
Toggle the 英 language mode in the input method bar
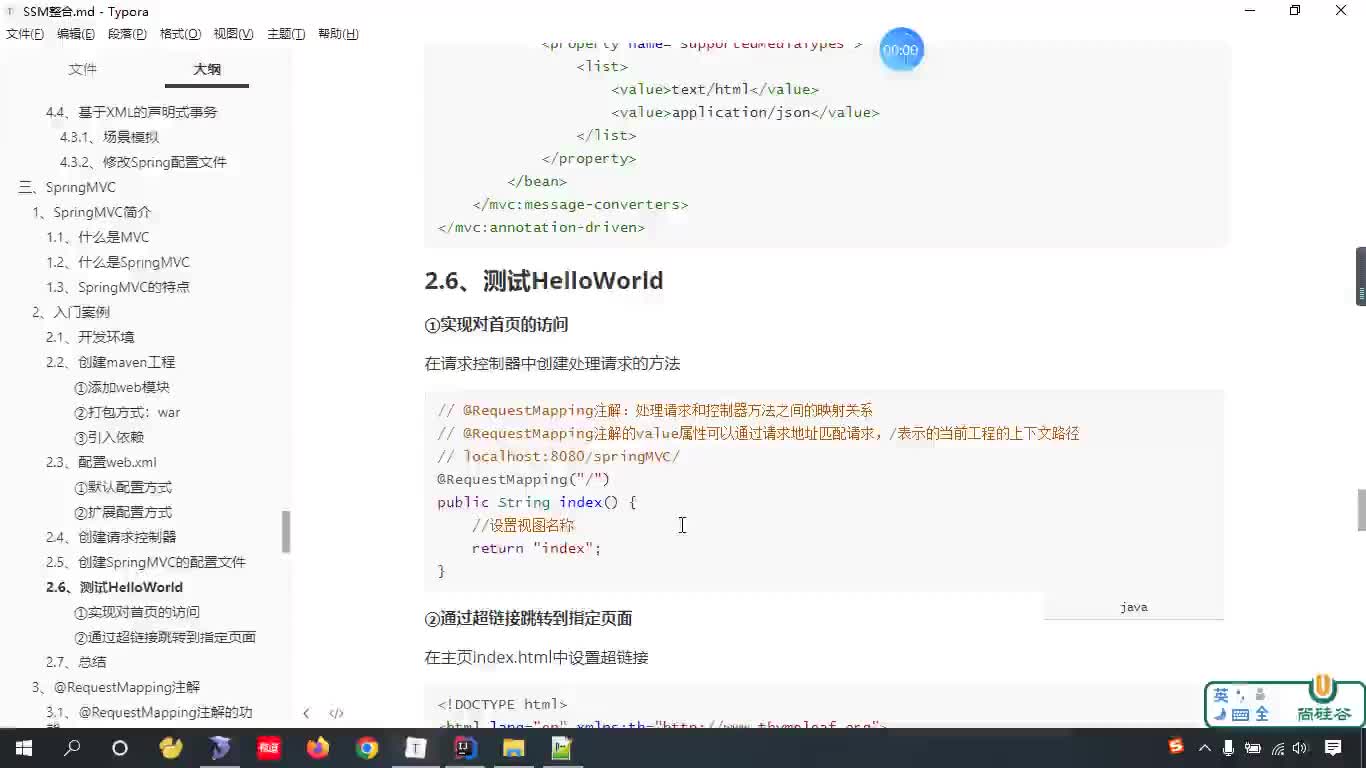(x=1220, y=695)
